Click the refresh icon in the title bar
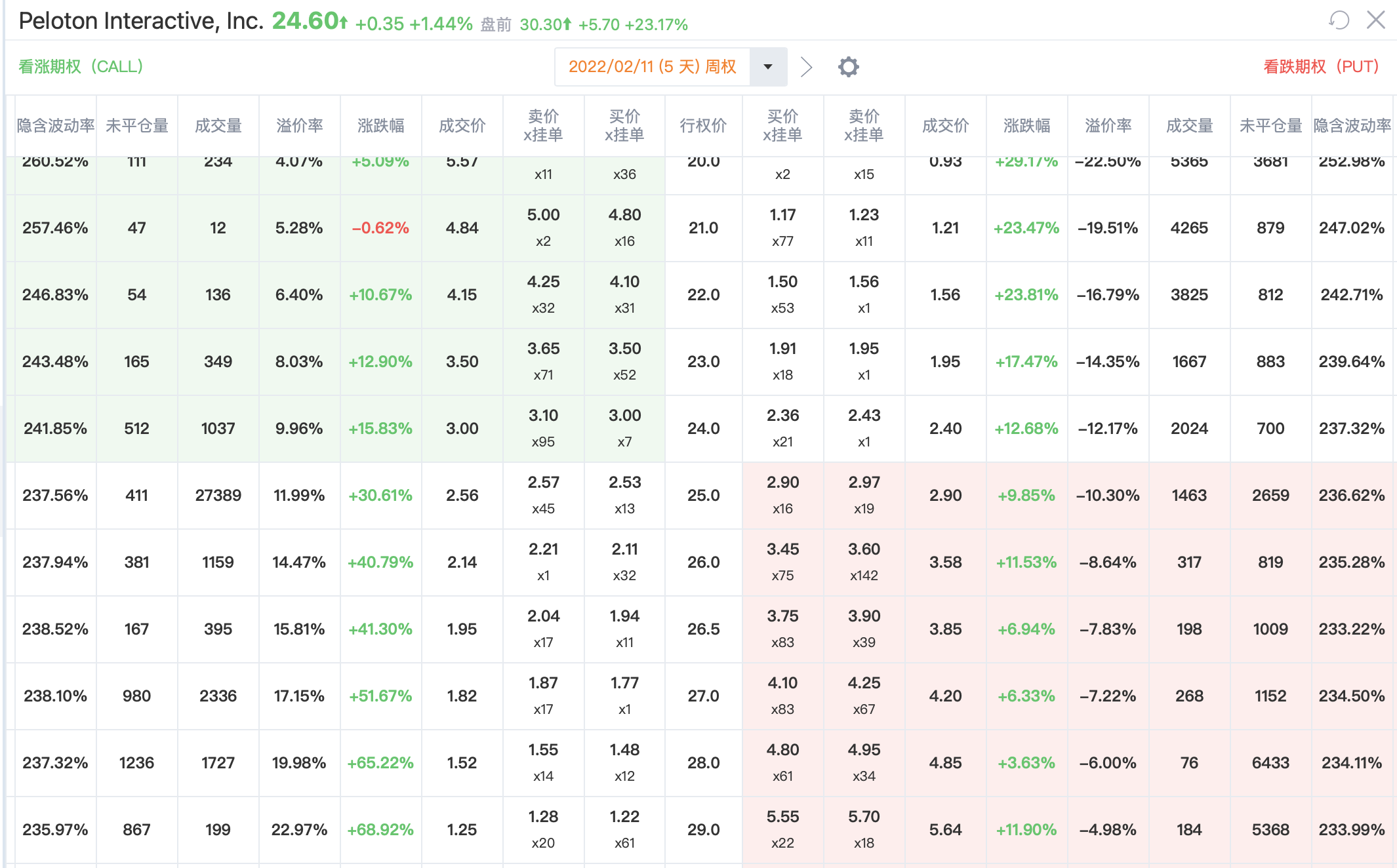Screen dimensions: 1397x868 1339,20
